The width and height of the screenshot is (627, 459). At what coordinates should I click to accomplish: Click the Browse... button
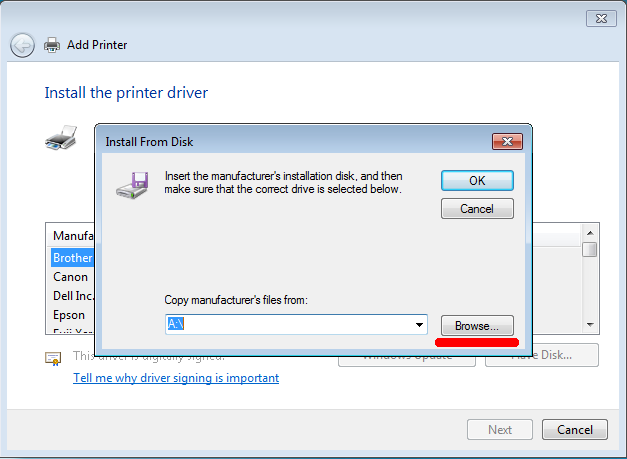tap(477, 325)
